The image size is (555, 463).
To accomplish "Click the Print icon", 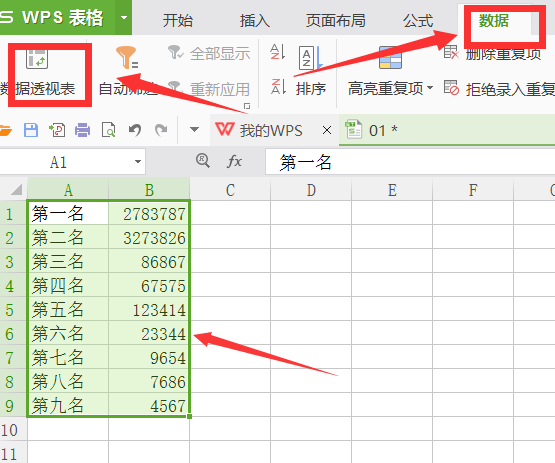I will [x=82, y=130].
